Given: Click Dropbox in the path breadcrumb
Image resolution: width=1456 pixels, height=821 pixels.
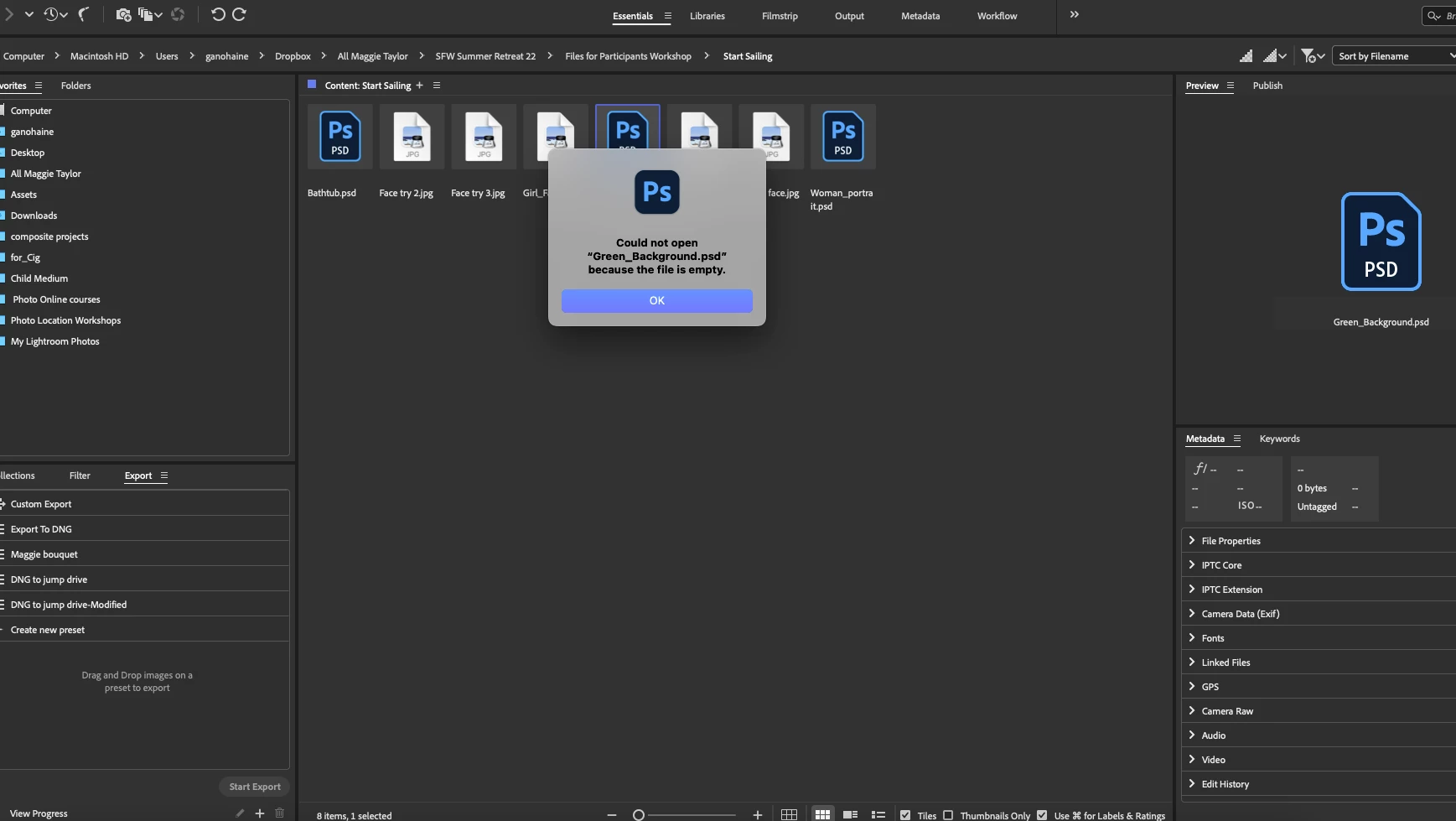Looking at the screenshot, I should tap(293, 56).
